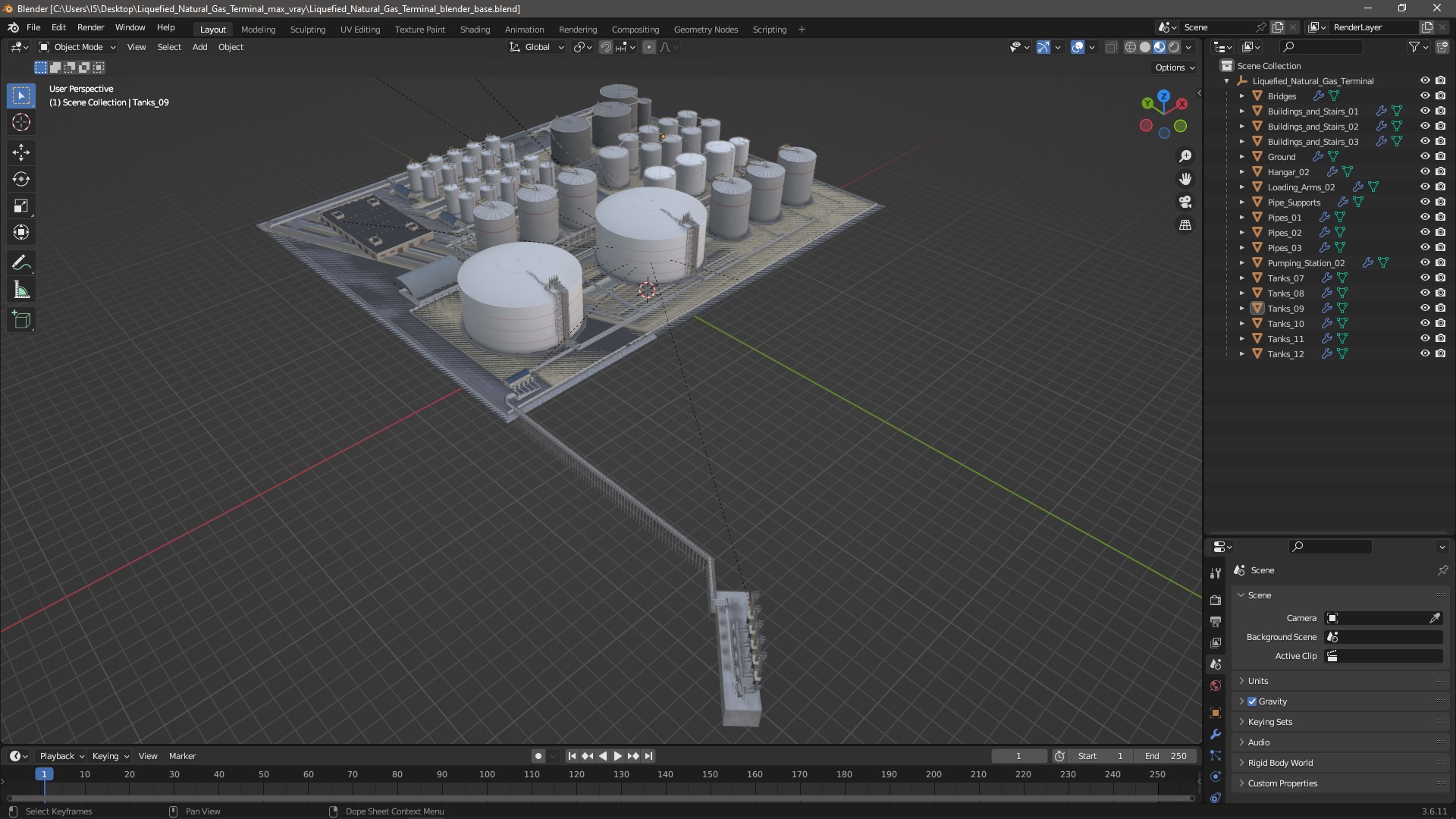Open the Render properties tab
The width and height of the screenshot is (1456, 819).
[x=1216, y=600]
